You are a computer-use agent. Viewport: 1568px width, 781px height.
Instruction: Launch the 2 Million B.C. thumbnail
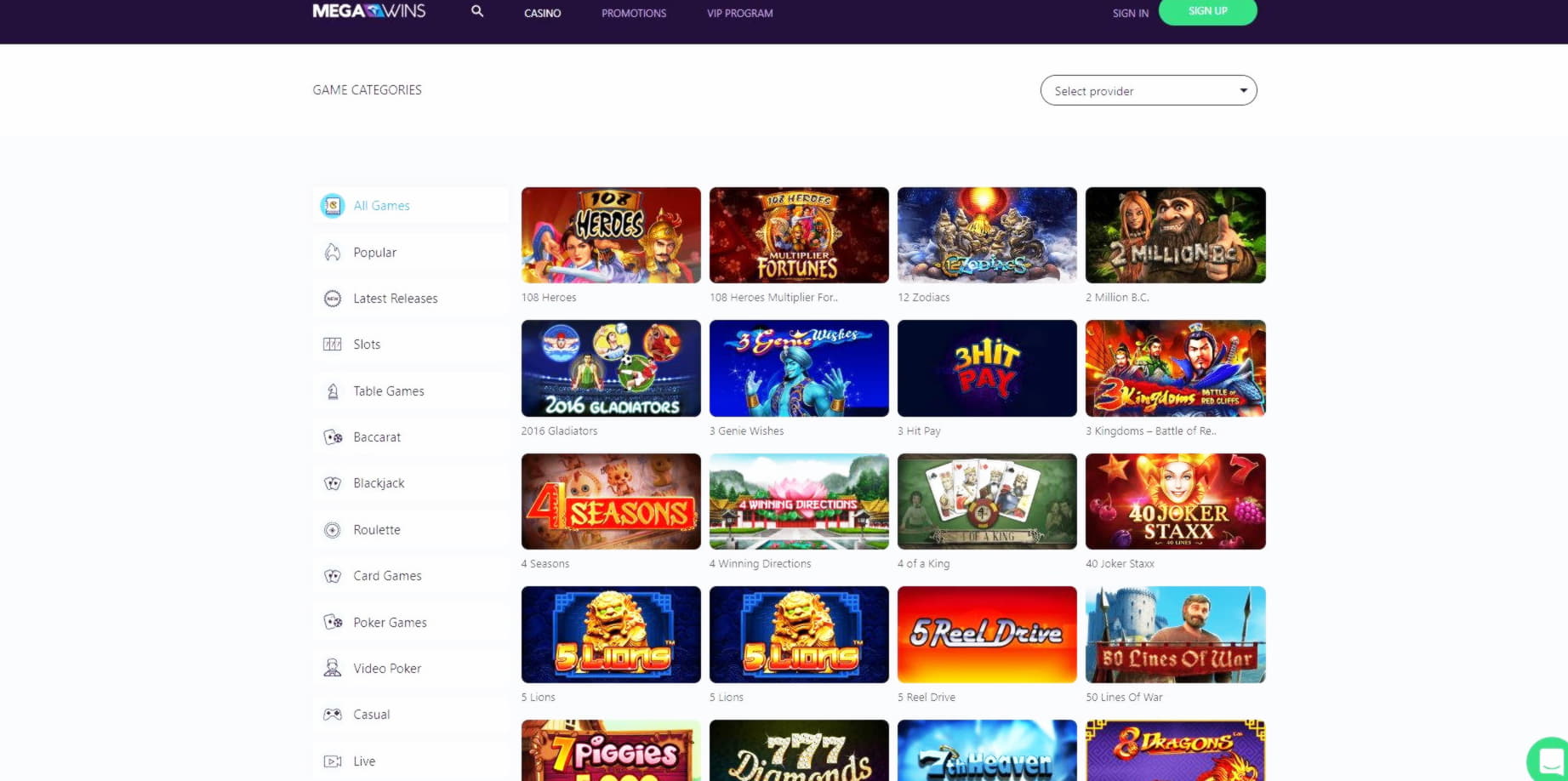tap(1176, 235)
